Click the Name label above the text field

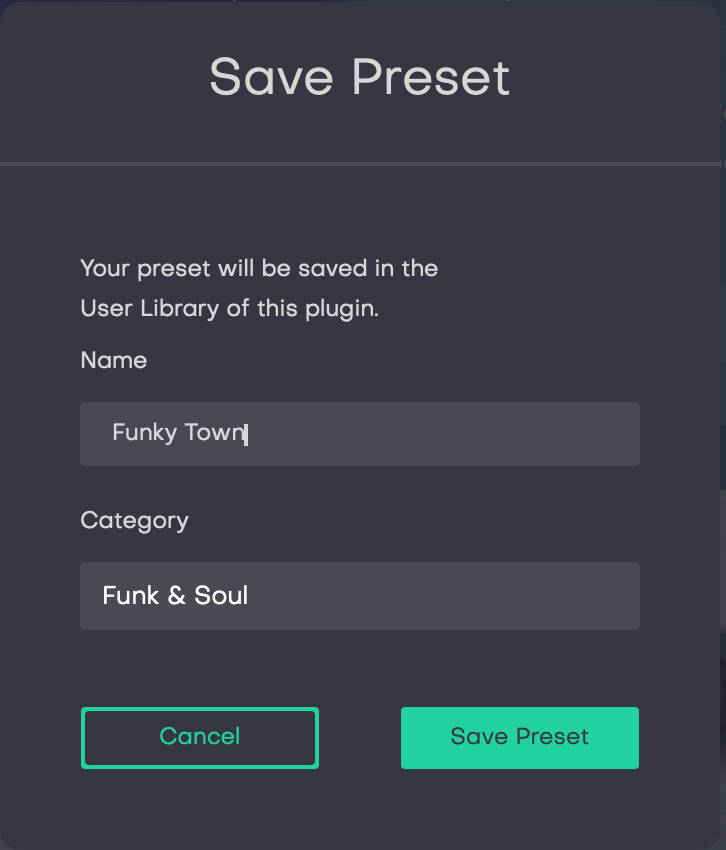(114, 360)
